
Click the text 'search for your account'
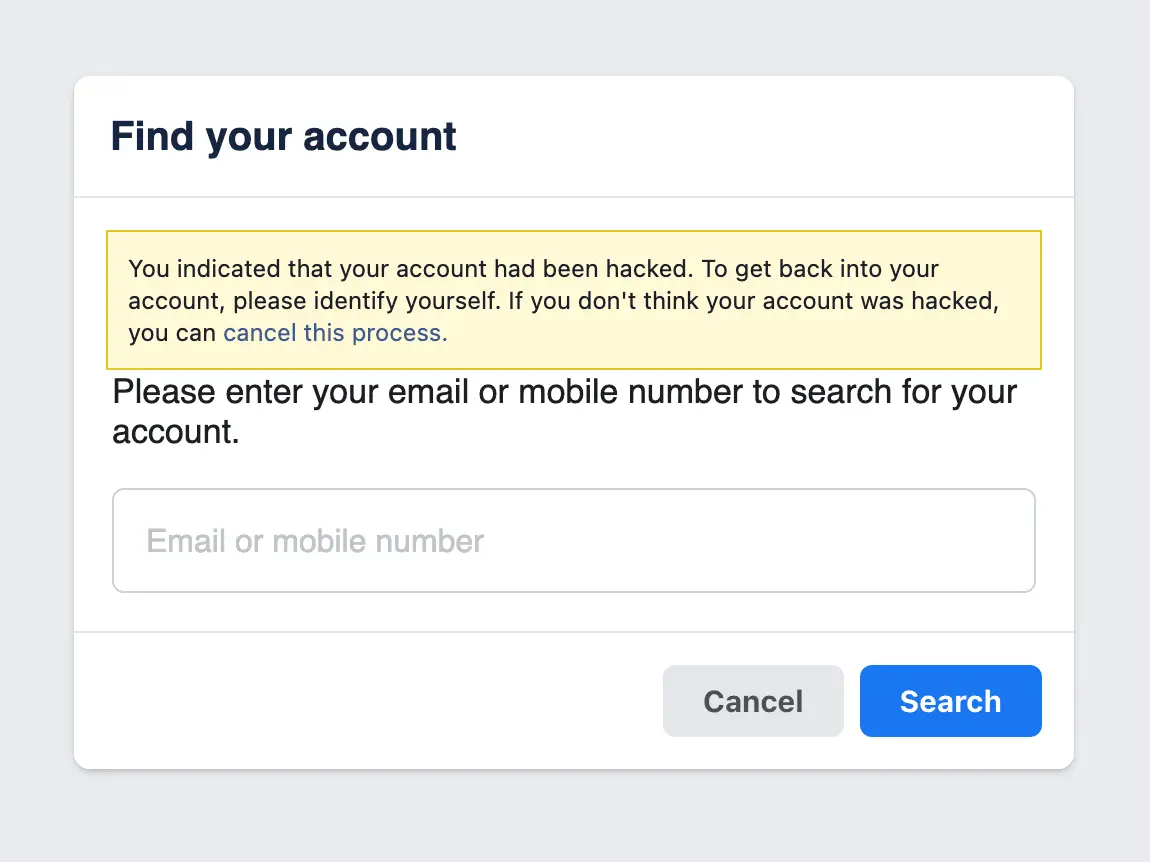coord(900,392)
